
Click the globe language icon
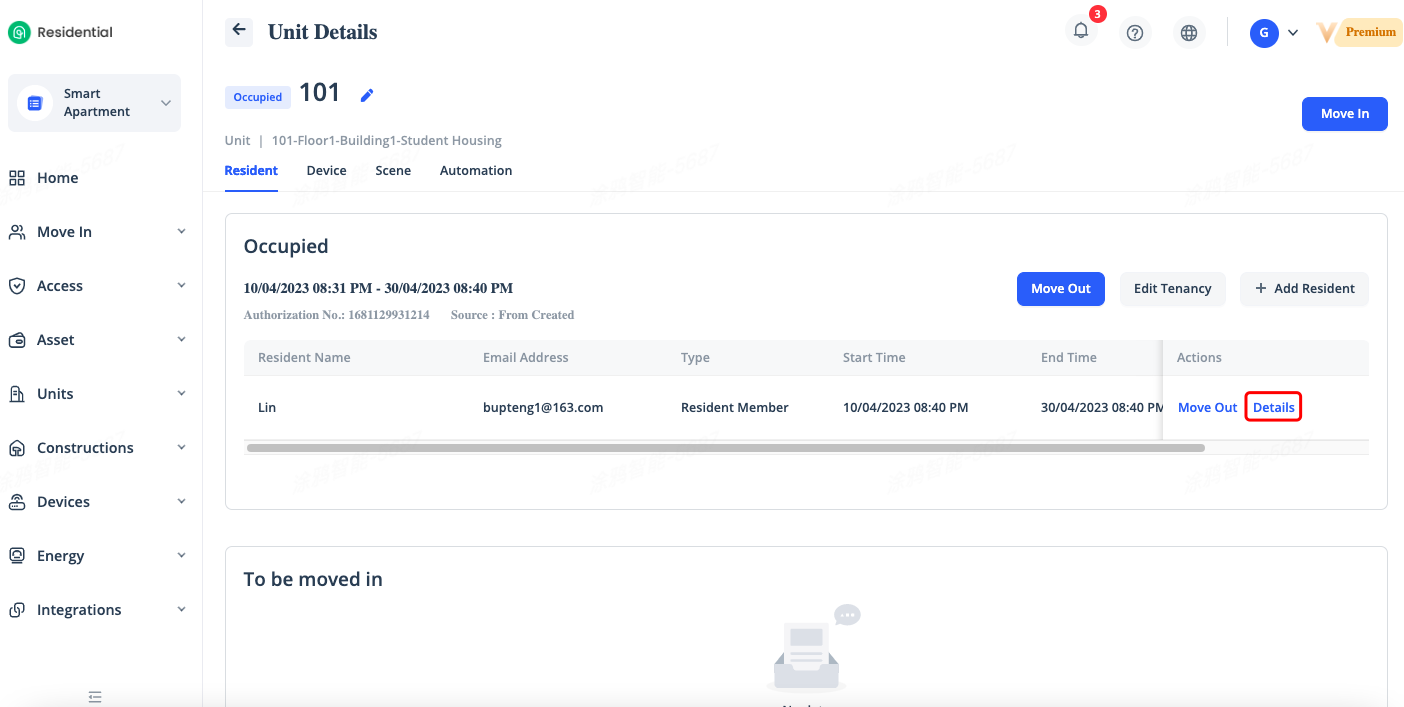click(x=1188, y=33)
